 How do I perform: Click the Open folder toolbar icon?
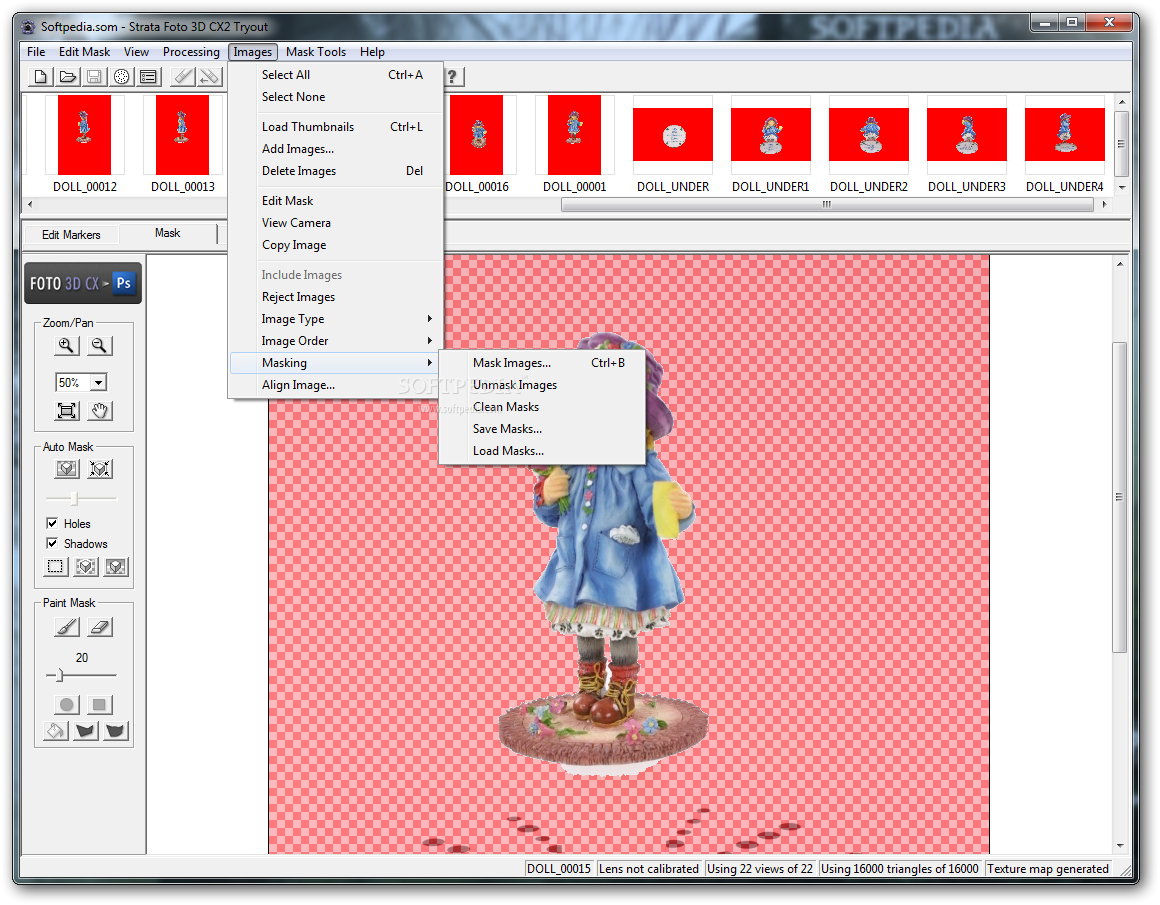(67, 76)
